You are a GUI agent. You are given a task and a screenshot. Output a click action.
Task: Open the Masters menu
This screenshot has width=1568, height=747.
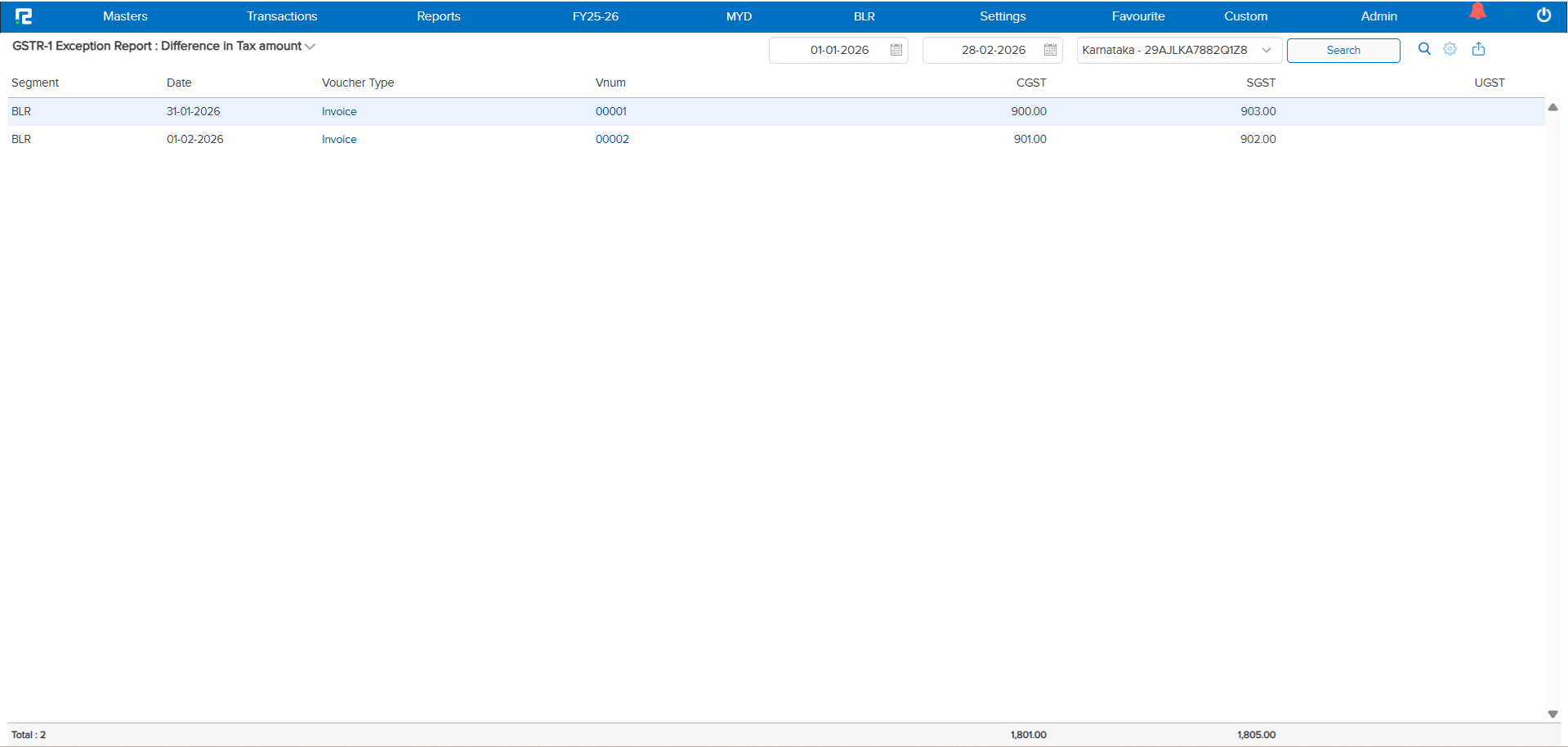(x=125, y=16)
